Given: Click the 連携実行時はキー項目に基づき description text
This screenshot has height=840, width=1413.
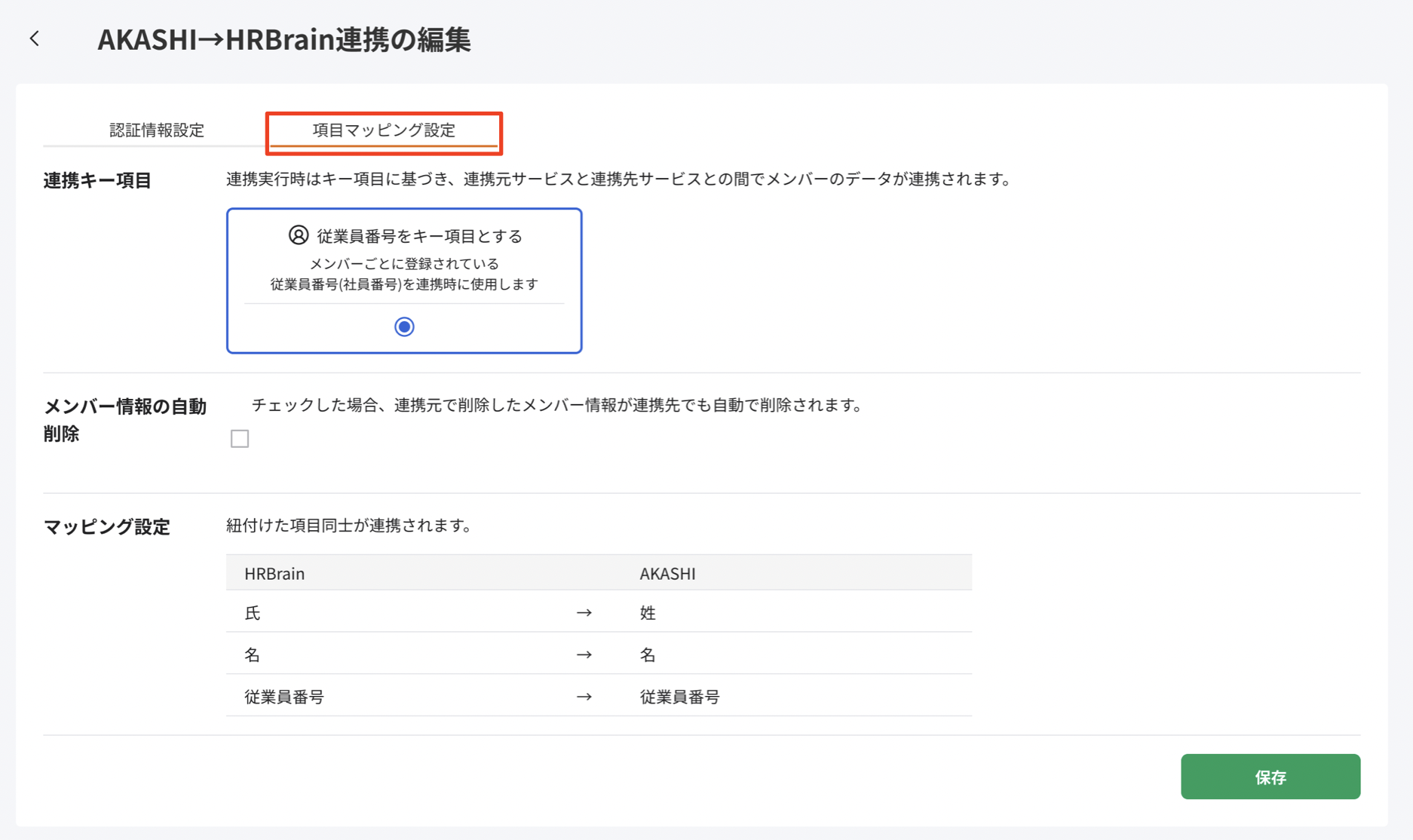Looking at the screenshot, I should [x=618, y=179].
